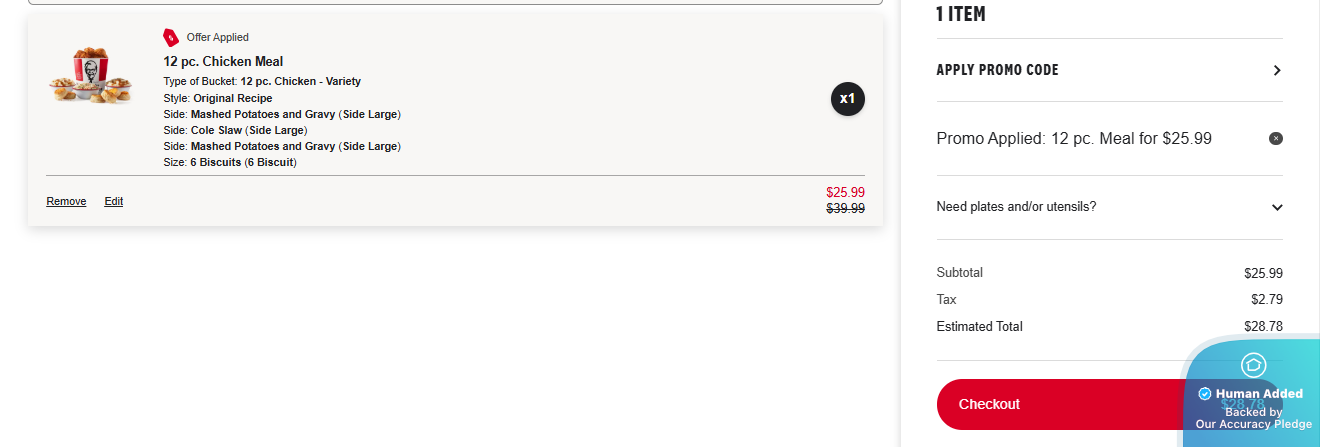Image resolution: width=1320 pixels, height=447 pixels.
Task: Open the 'Our Accuracy Pledge' text
Action: pyautogui.click(x=1253, y=424)
